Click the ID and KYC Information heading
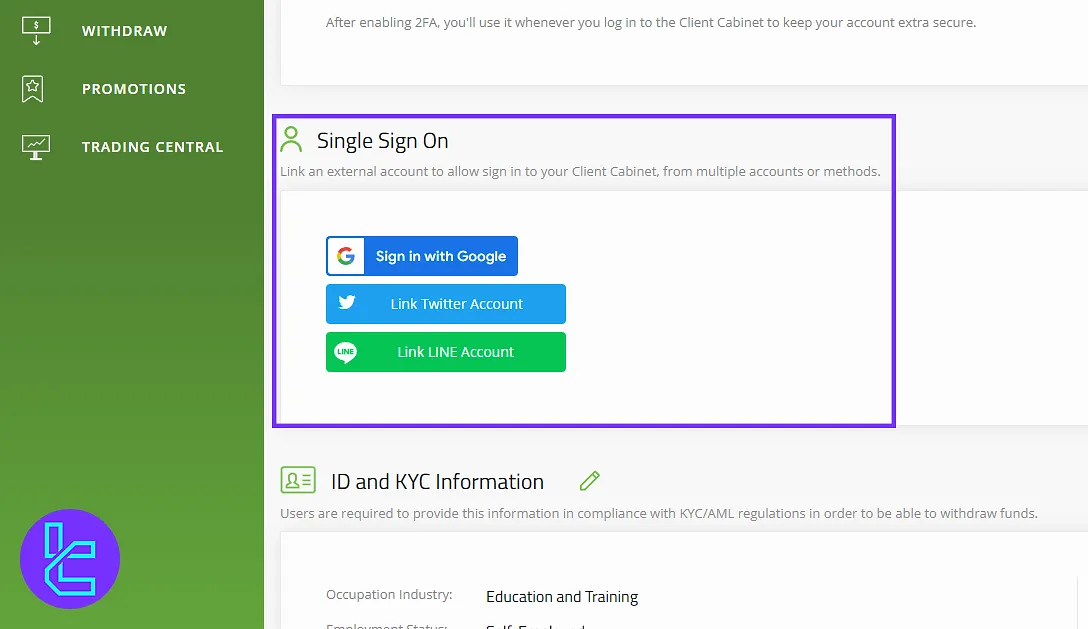 click(437, 482)
